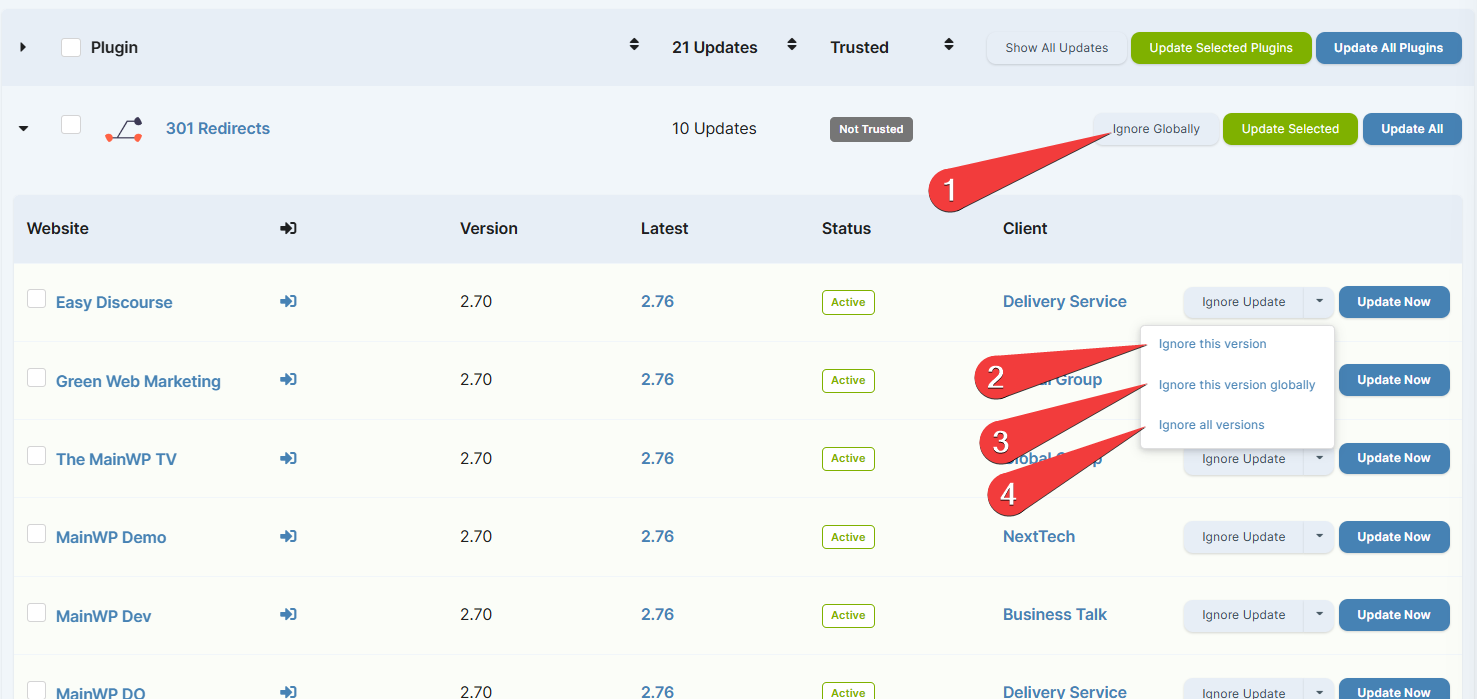Select the checkbox next to Easy Discourse
1477x699 pixels.
point(36,298)
